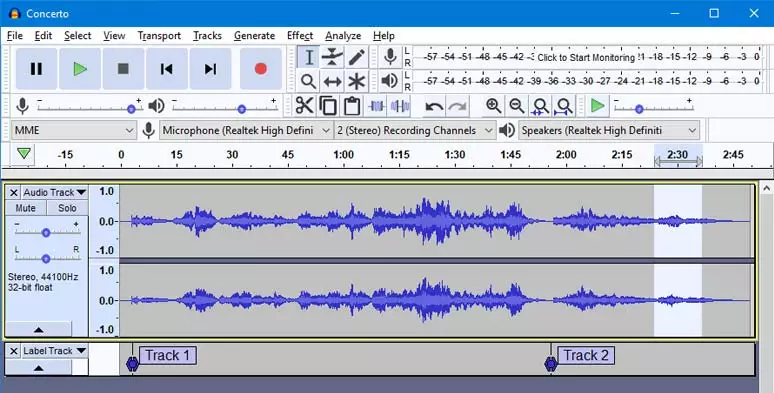Click the highlighted 2:30 timeline selection
Screen dimensions: 774x393
click(678, 155)
